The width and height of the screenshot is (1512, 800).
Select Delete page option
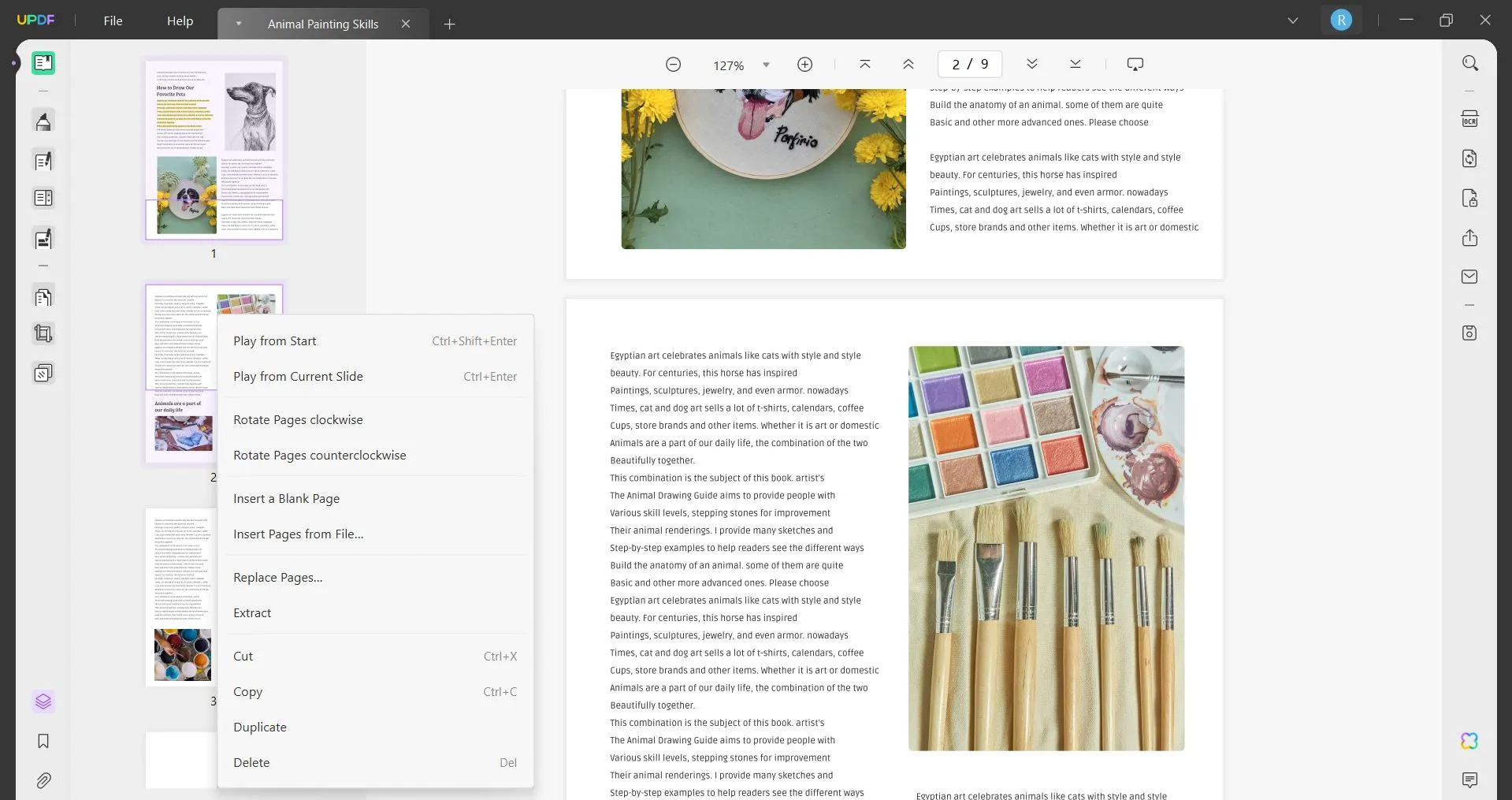tap(375, 763)
